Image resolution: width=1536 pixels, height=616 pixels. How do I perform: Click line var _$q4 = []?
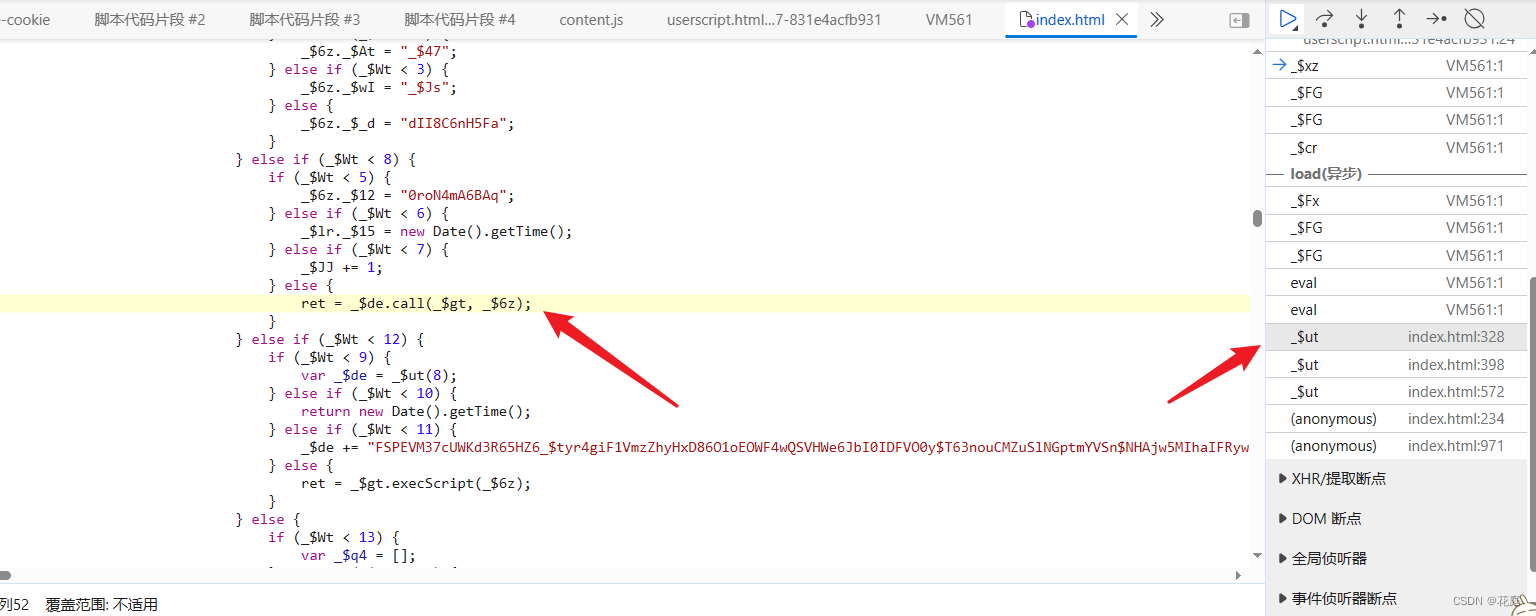357,555
